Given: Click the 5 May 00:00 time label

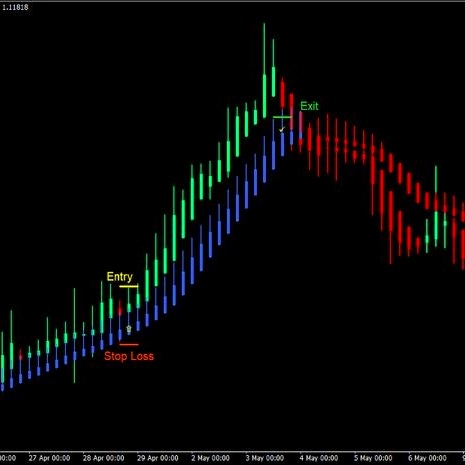Looking at the screenshot, I should click(x=373, y=458).
